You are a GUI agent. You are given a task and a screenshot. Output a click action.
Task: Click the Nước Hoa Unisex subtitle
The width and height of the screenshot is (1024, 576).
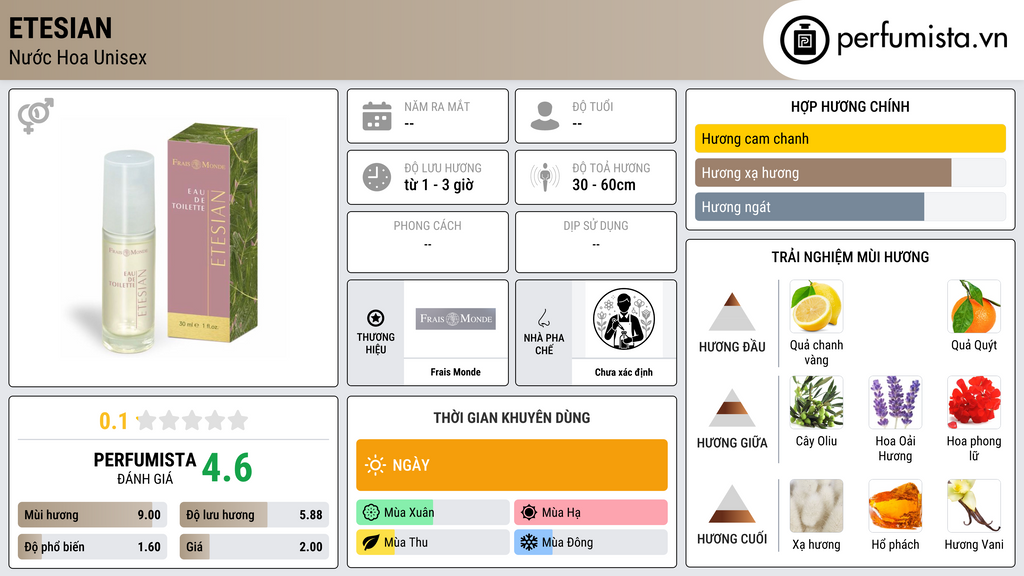point(78,57)
